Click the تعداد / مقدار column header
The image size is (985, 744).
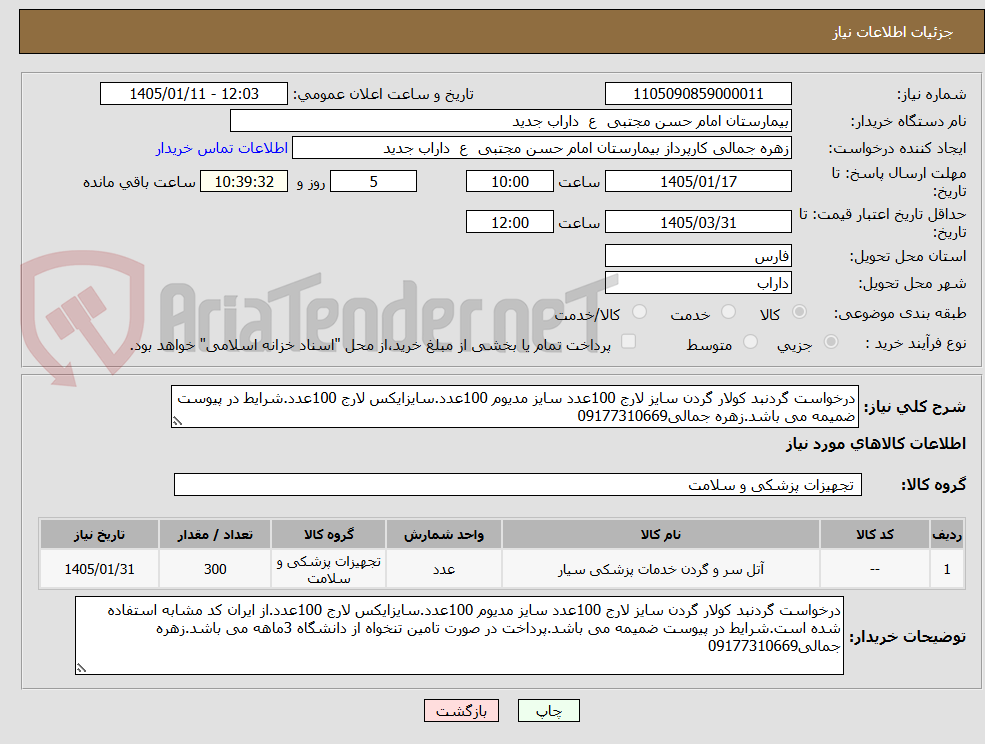pyautogui.click(x=215, y=534)
